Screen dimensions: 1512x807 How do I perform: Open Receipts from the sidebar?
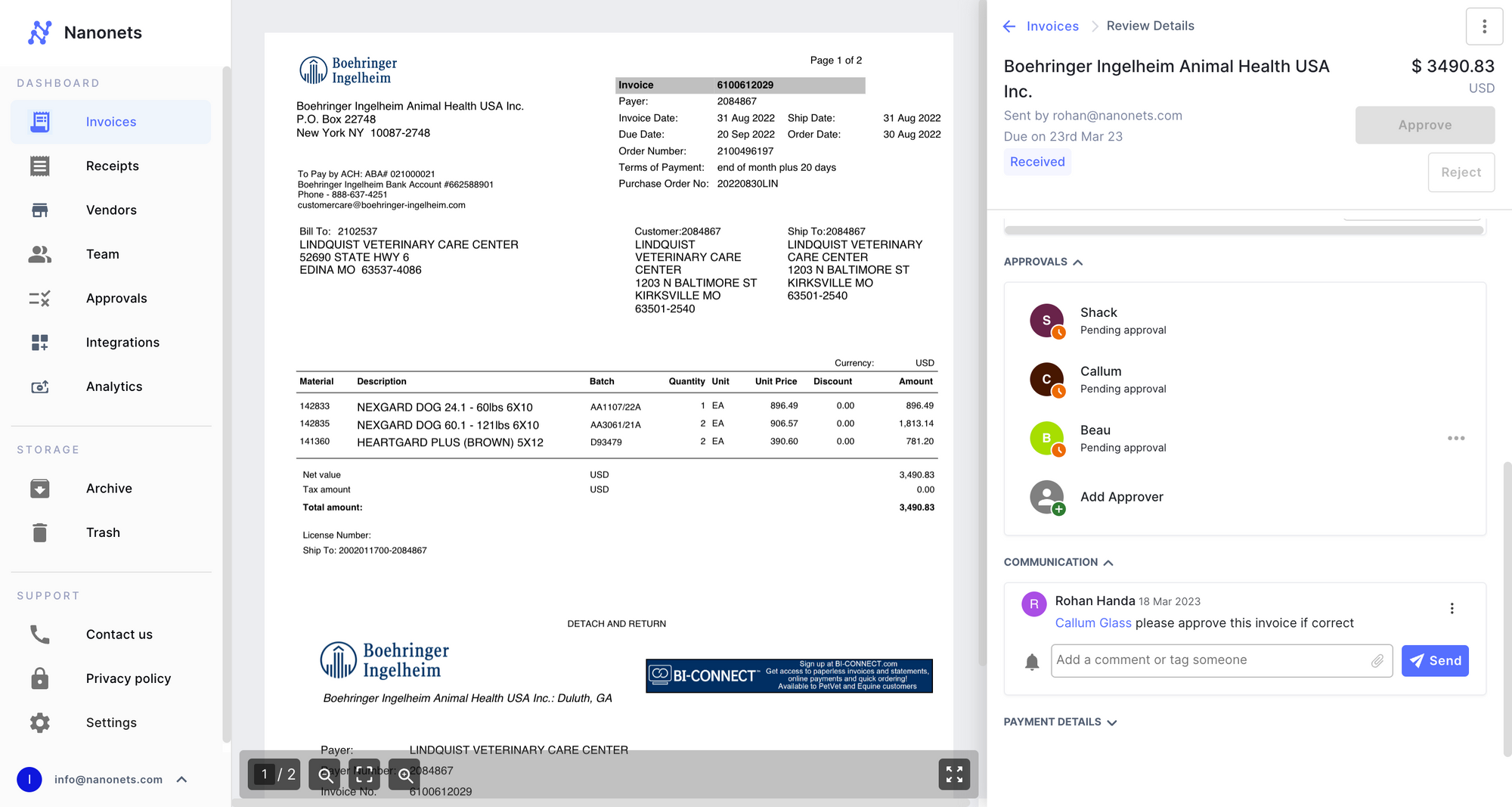point(112,166)
